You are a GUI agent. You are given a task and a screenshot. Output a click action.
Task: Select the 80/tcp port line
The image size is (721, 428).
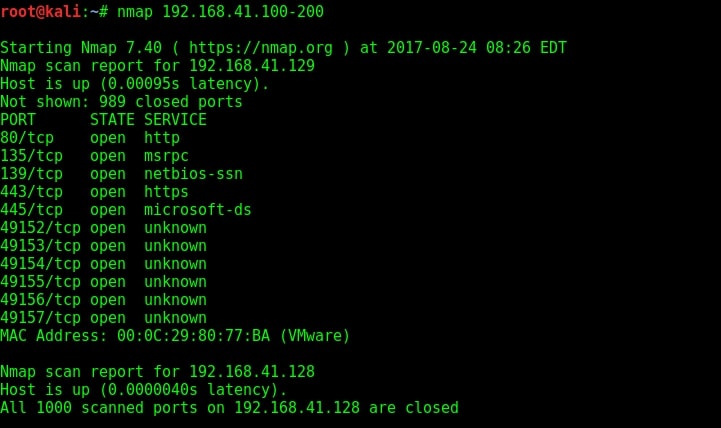pos(90,138)
